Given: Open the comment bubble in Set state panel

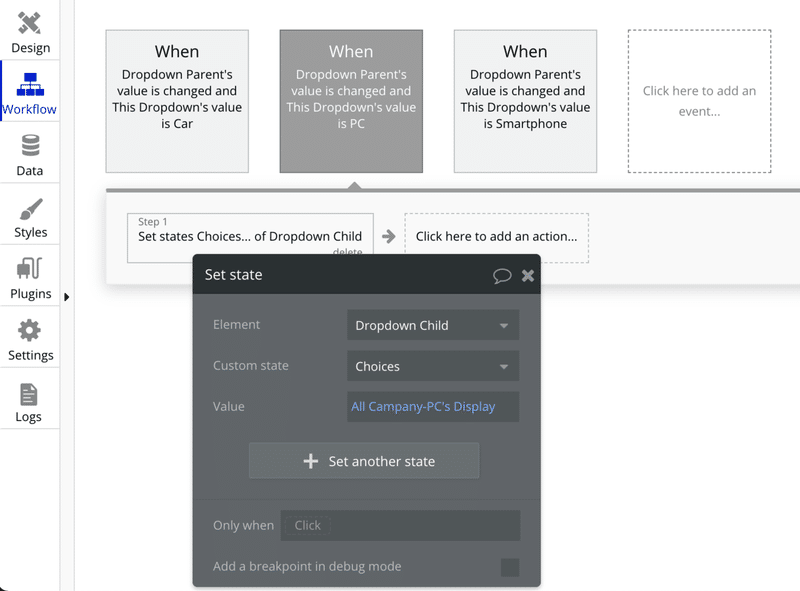Looking at the screenshot, I should 502,276.
